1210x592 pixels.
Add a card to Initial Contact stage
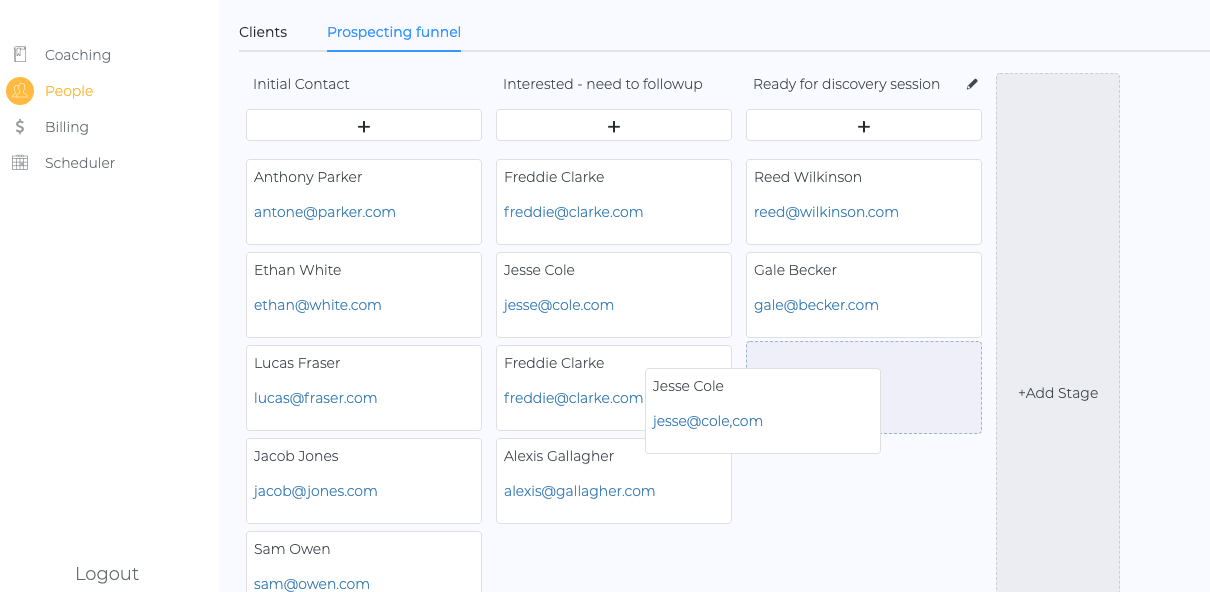coord(364,126)
